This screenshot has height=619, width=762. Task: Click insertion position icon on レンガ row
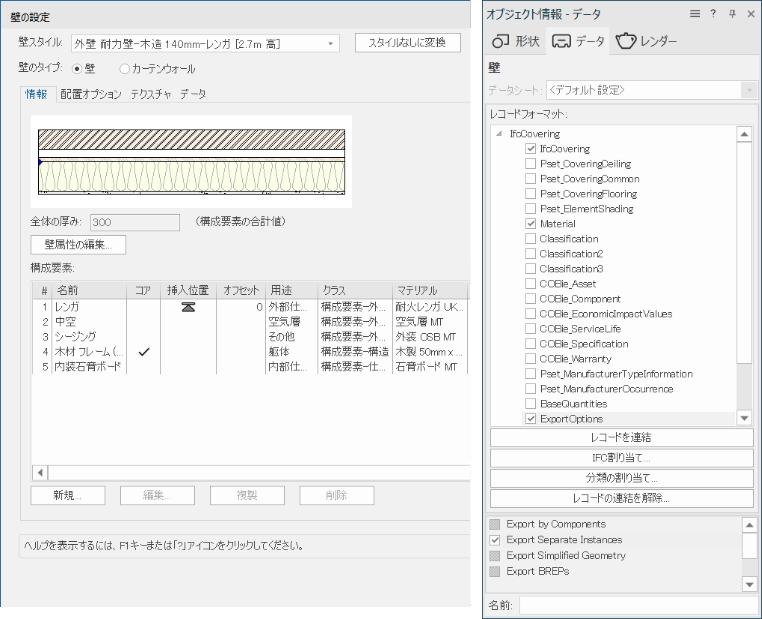pyautogui.click(x=187, y=307)
